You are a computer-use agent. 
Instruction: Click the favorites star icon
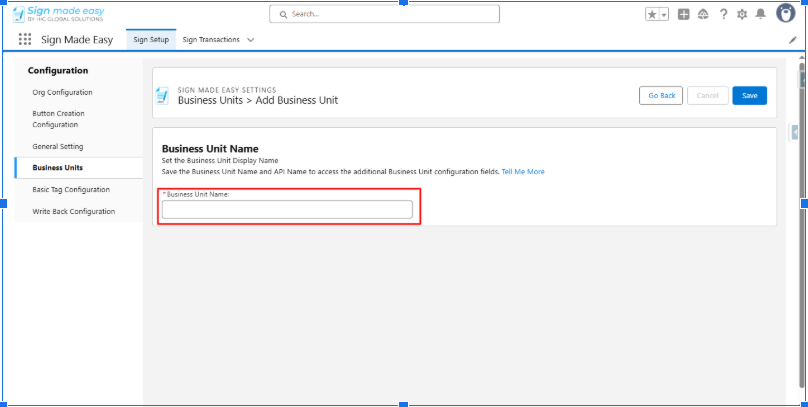(x=652, y=14)
